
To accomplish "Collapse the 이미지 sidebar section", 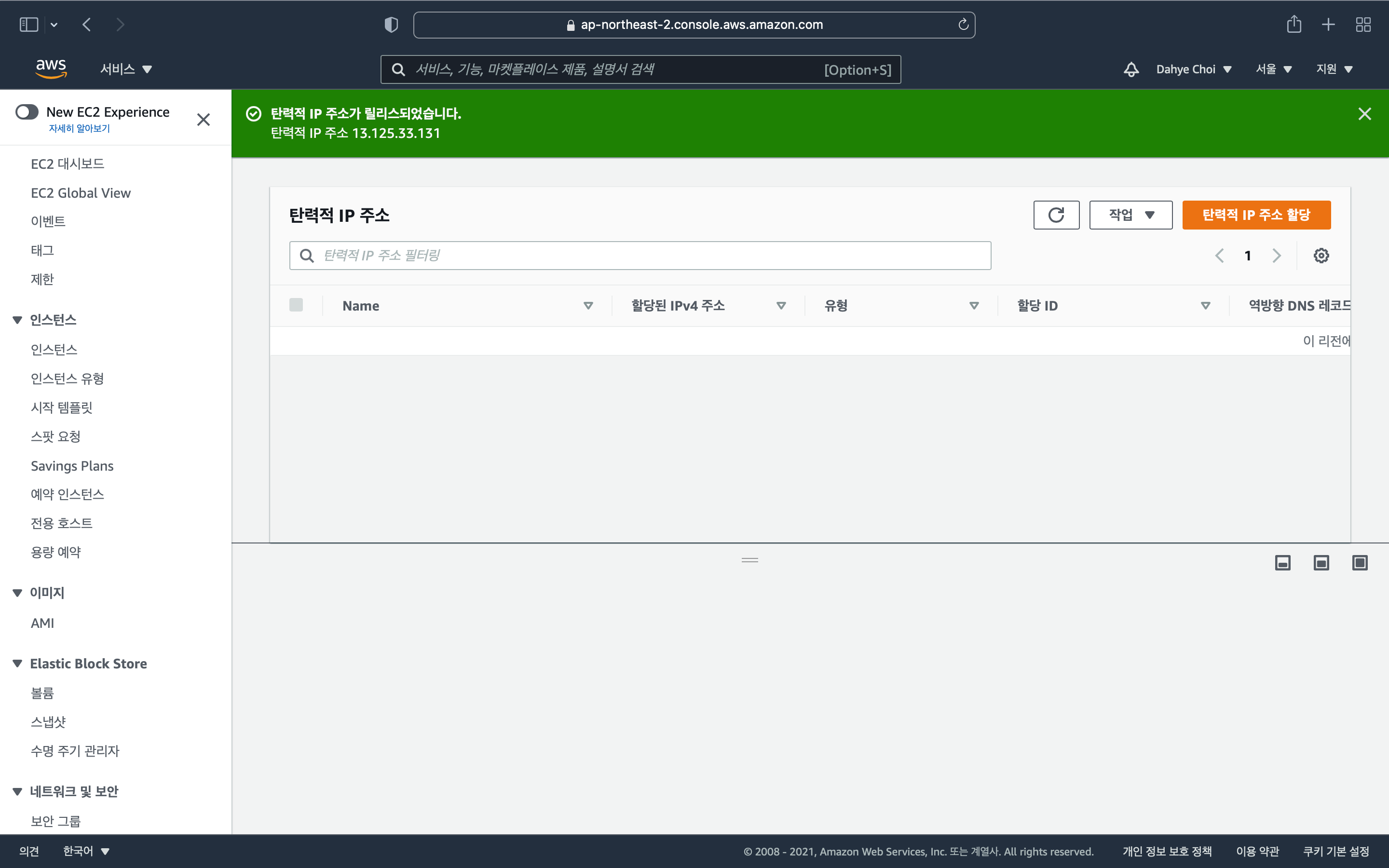I will pyautogui.click(x=18, y=593).
